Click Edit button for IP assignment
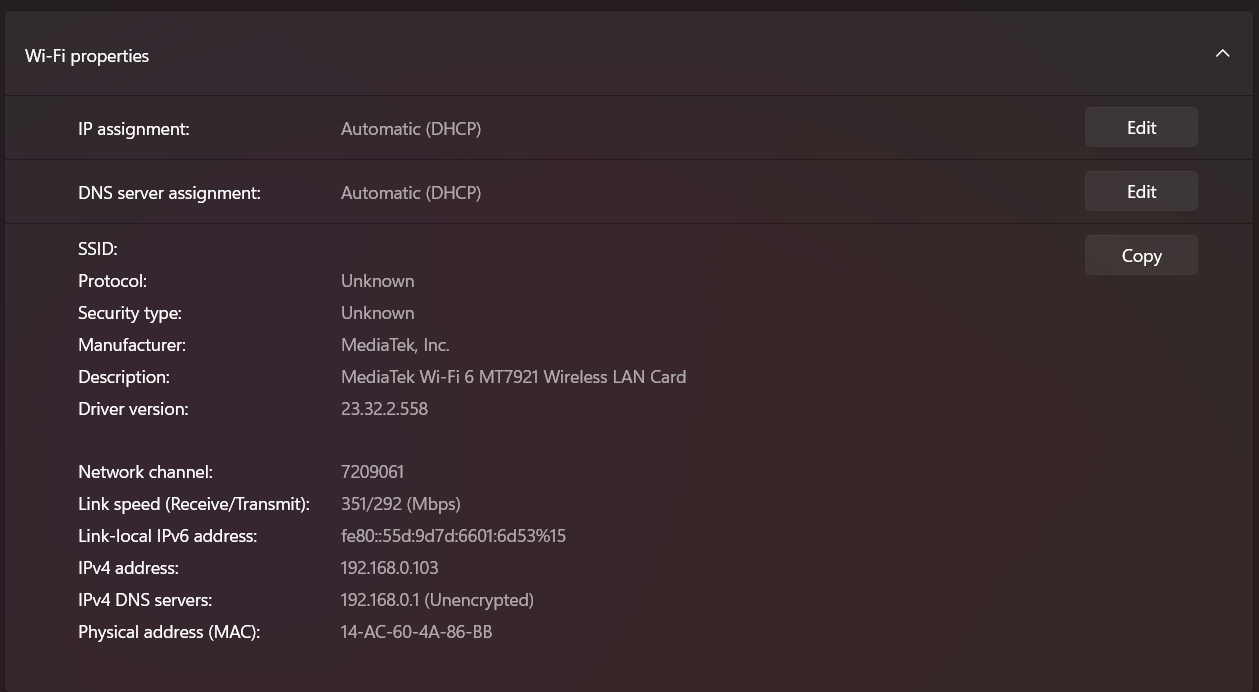 pos(1141,128)
